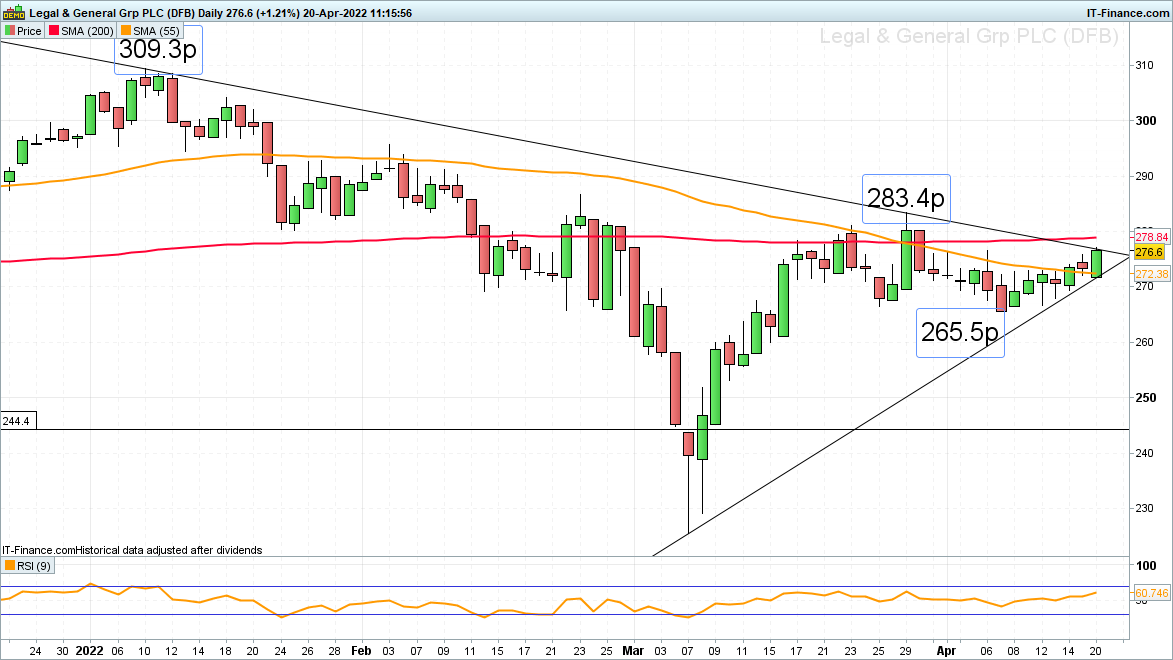This screenshot has width=1173, height=660.
Task: Click the orange SMA (55) legend swatch
Action: 126,31
